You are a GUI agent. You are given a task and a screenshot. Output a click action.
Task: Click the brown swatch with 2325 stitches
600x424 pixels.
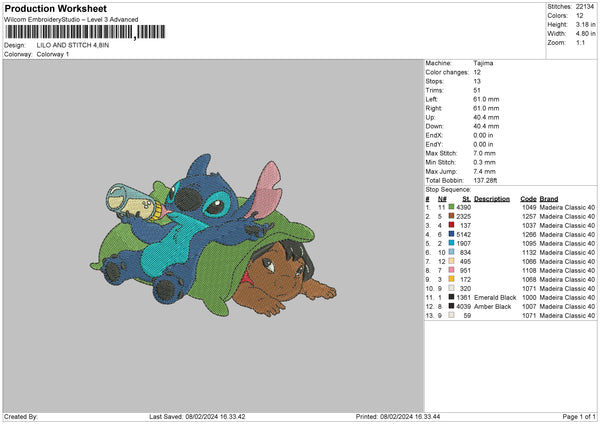point(452,216)
